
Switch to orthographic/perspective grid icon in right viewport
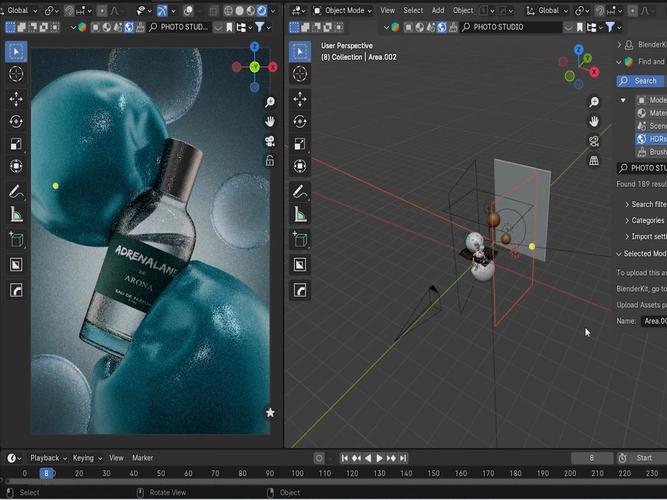coord(594,160)
